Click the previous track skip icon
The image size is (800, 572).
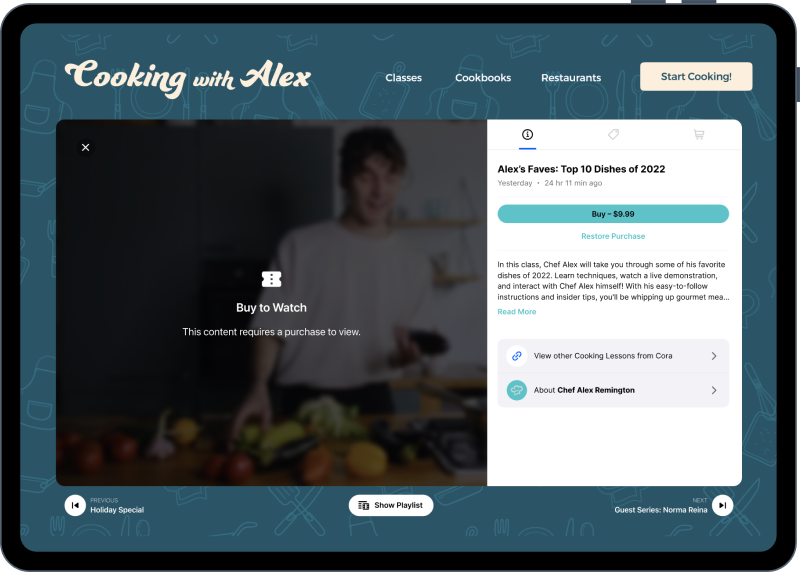(x=75, y=505)
